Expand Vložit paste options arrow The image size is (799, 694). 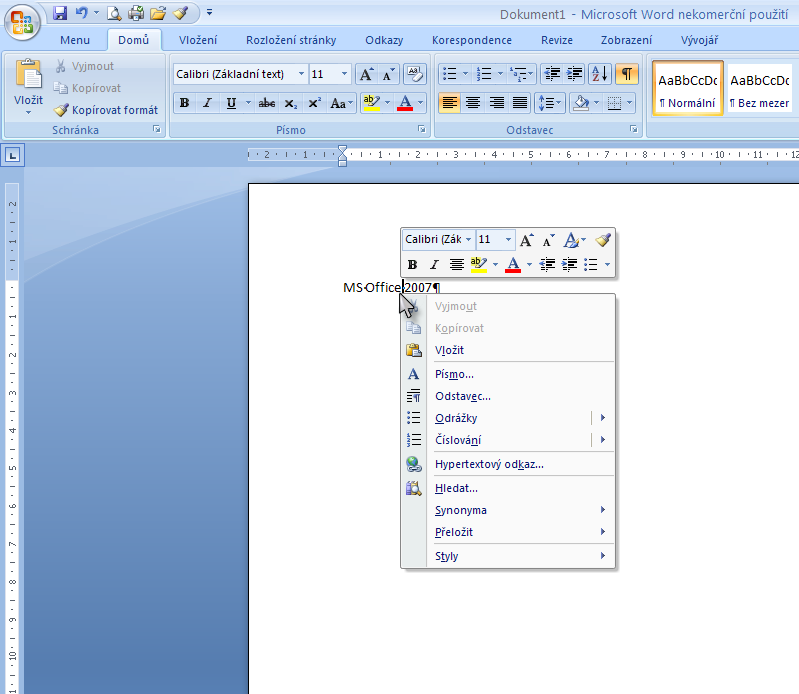coord(29,113)
